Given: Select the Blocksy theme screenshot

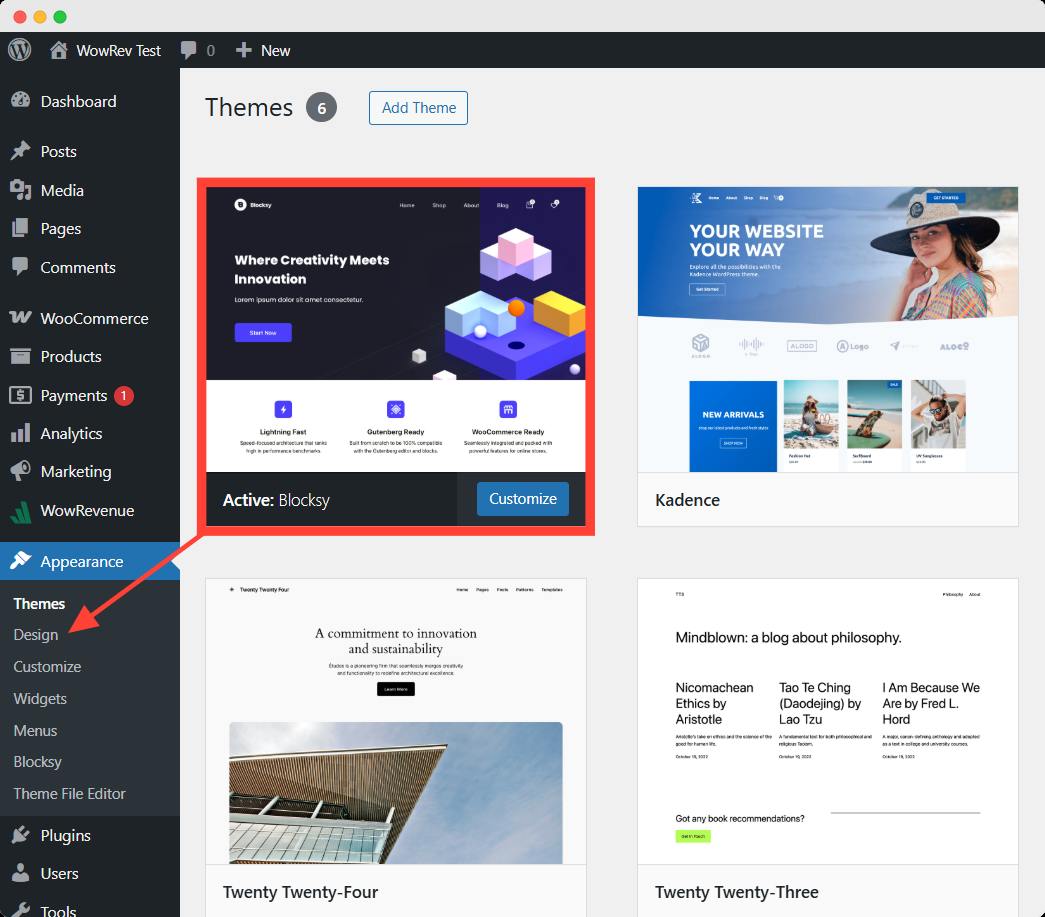Looking at the screenshot, I should click(x=396, y=330).
